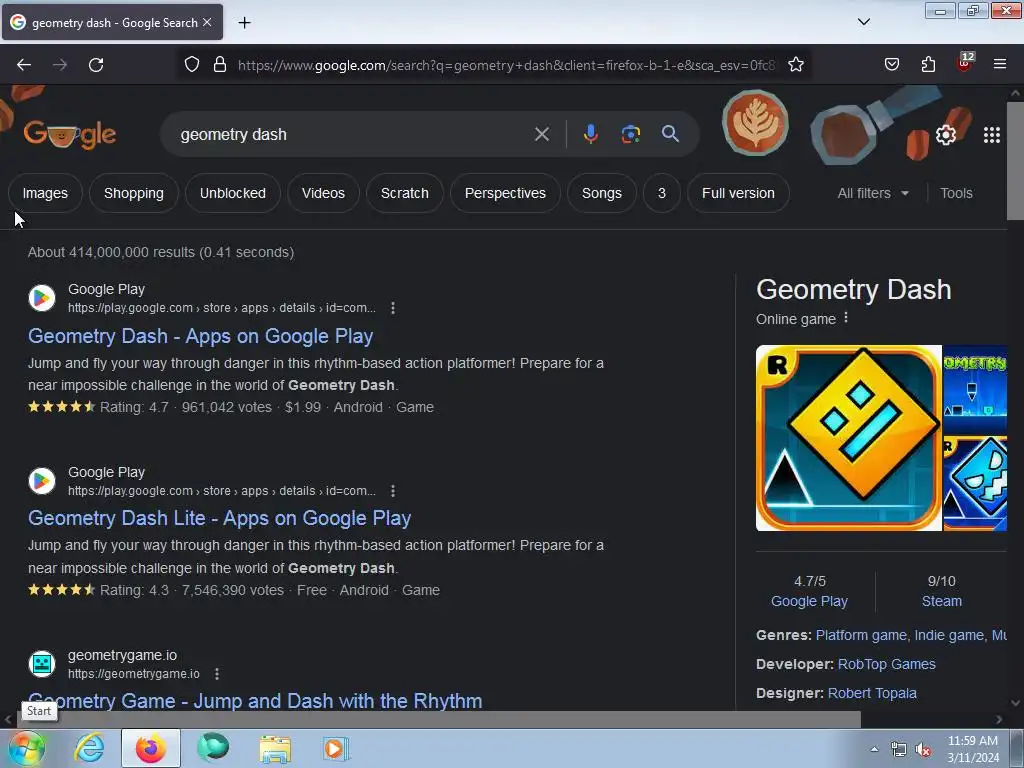Focus the browser address bar

[x=506, y=65]
